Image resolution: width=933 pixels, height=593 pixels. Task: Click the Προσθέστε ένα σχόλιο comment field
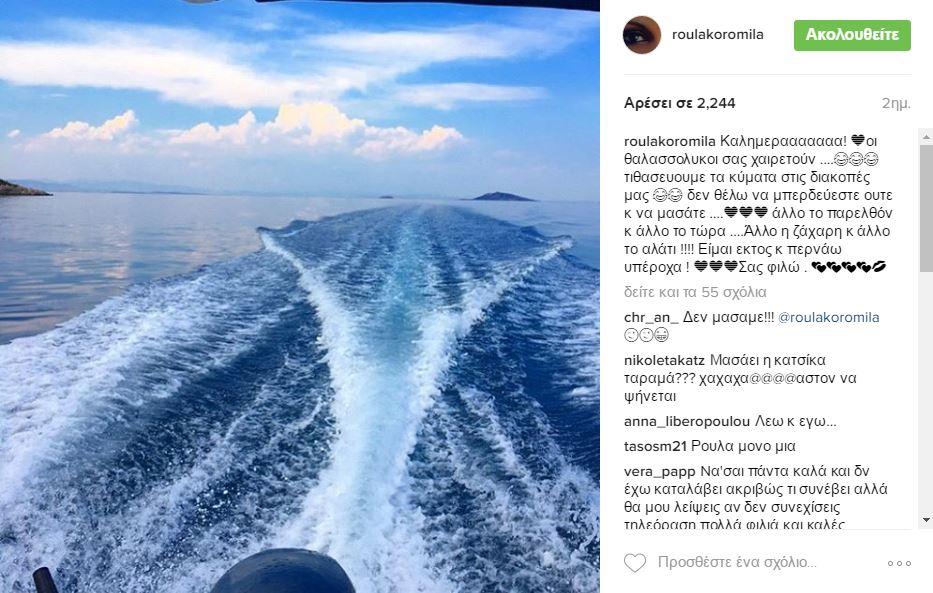[737, 562]
